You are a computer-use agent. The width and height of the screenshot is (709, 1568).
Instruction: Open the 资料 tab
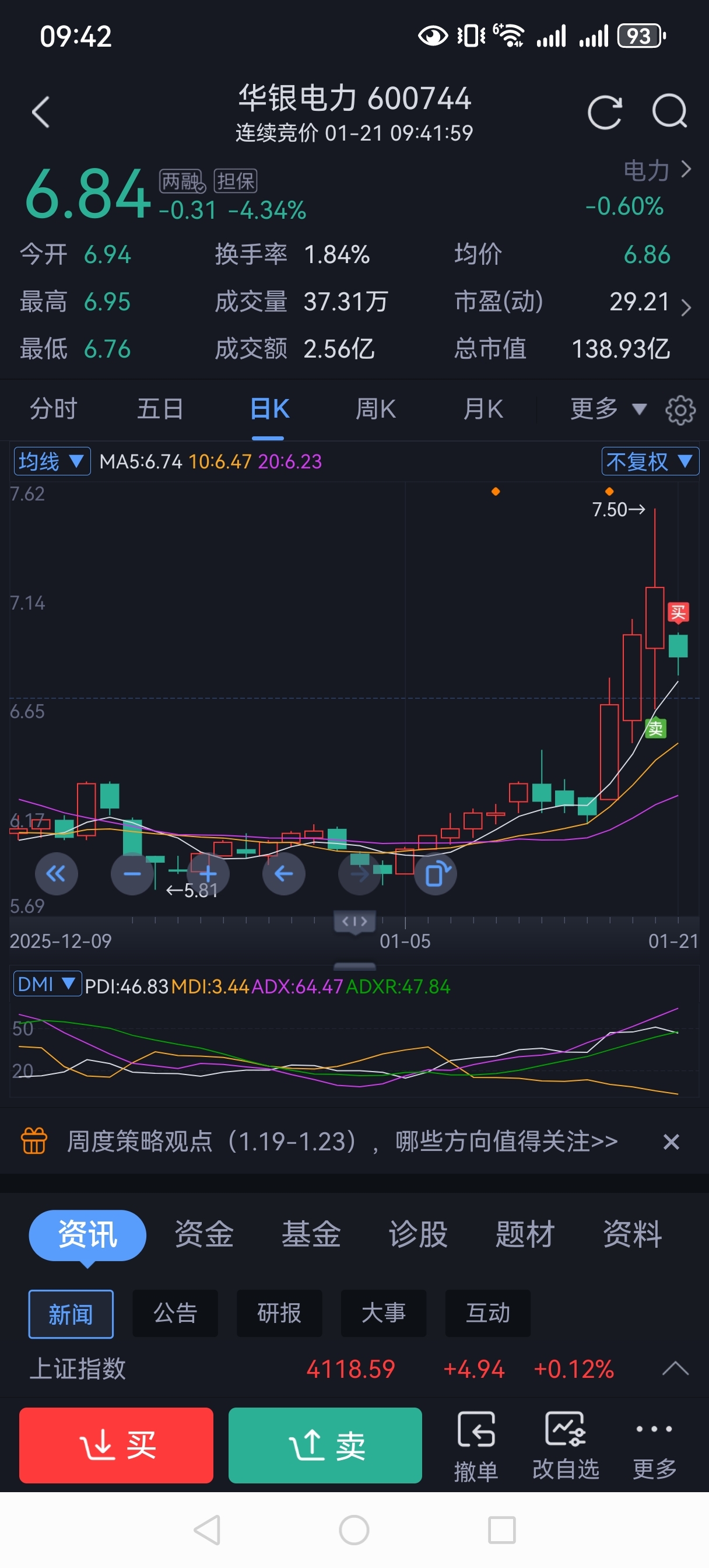pyautogui.click(x=632, y=1235)
